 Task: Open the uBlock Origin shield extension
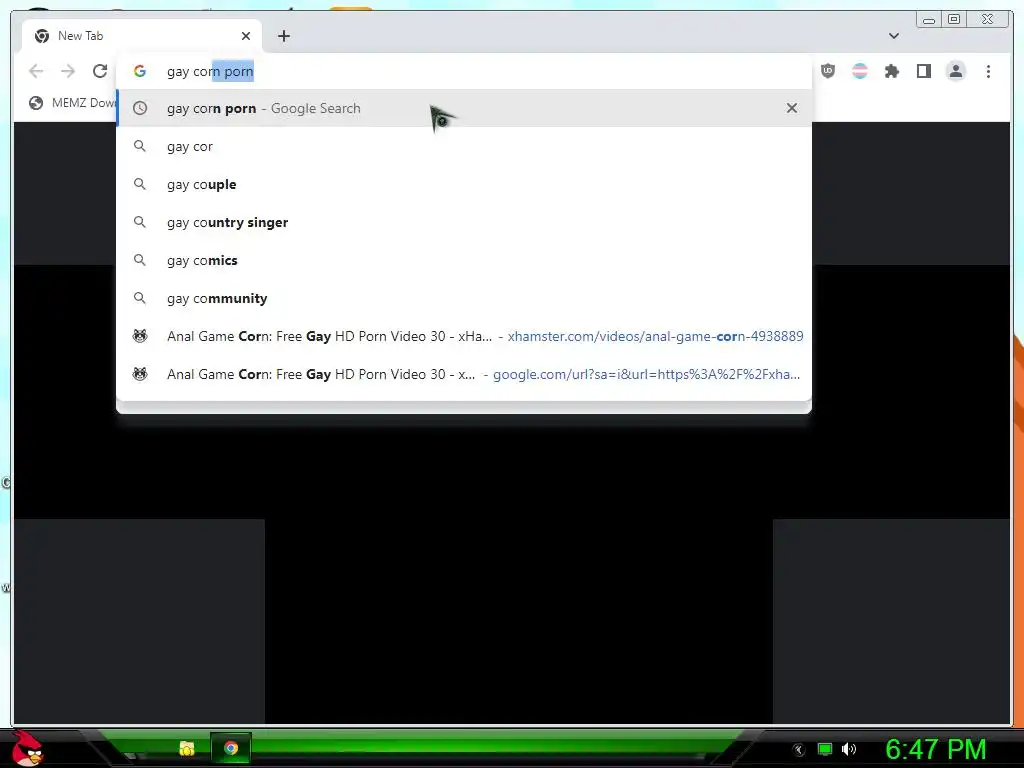pos(827,71)
